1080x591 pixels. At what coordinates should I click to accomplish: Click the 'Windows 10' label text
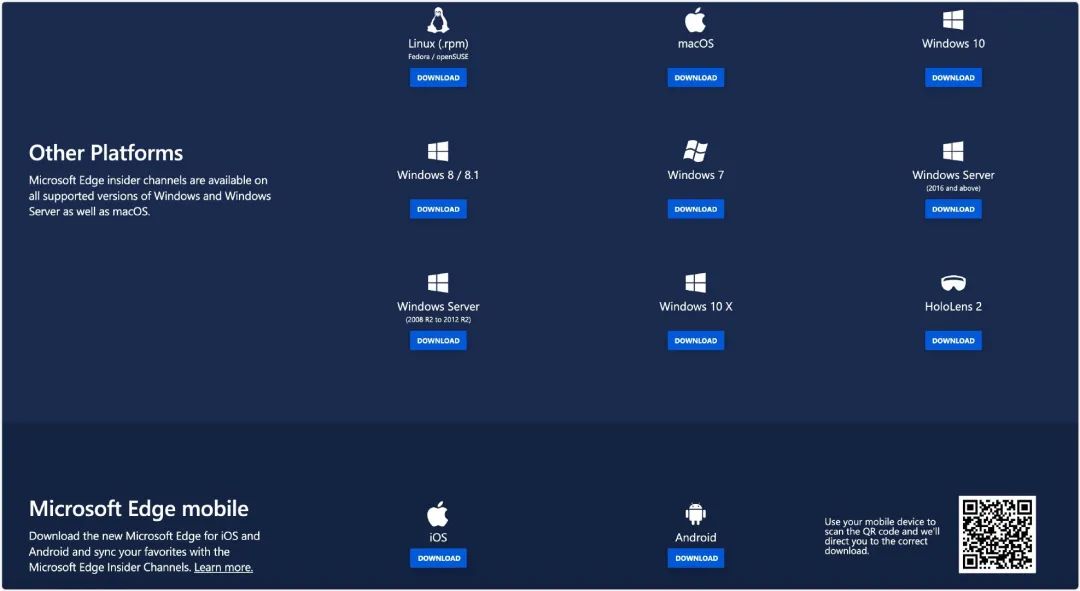coord(953,43)
